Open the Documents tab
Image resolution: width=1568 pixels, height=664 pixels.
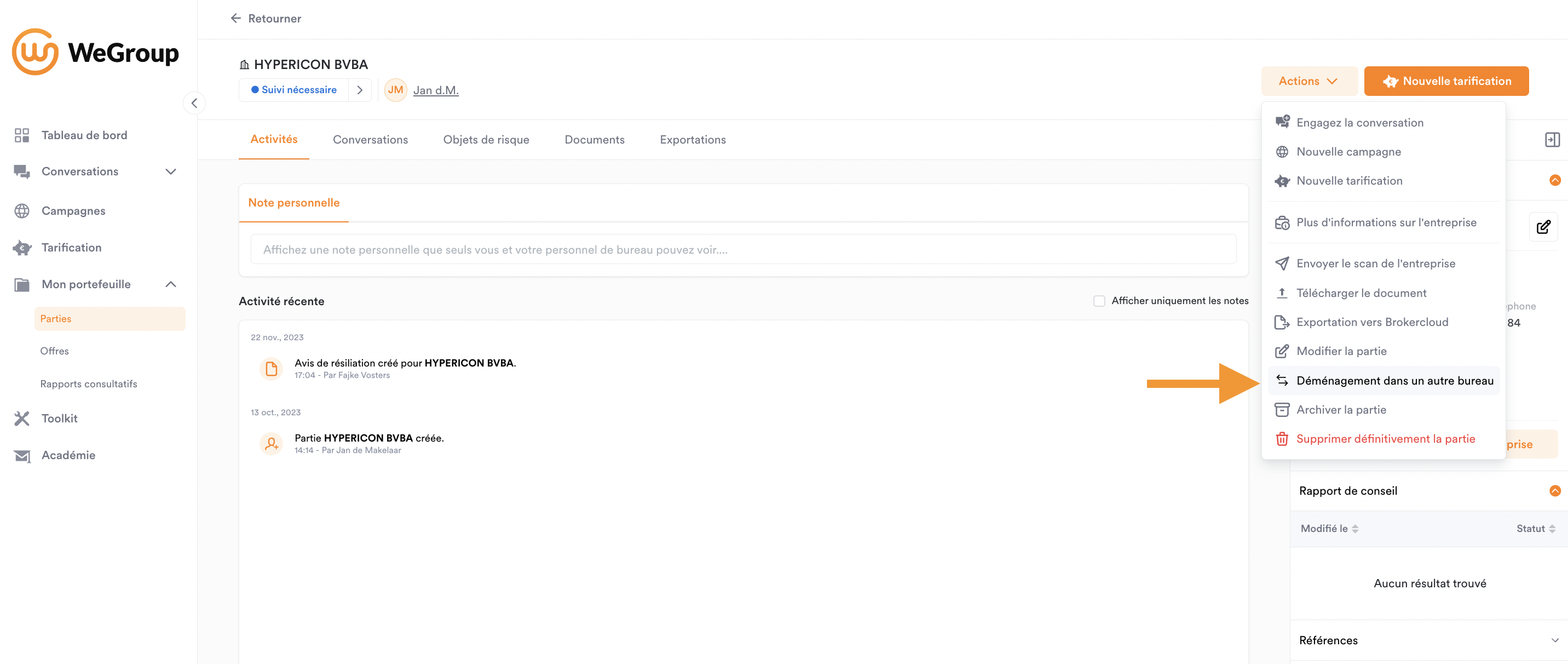[594, 140]
